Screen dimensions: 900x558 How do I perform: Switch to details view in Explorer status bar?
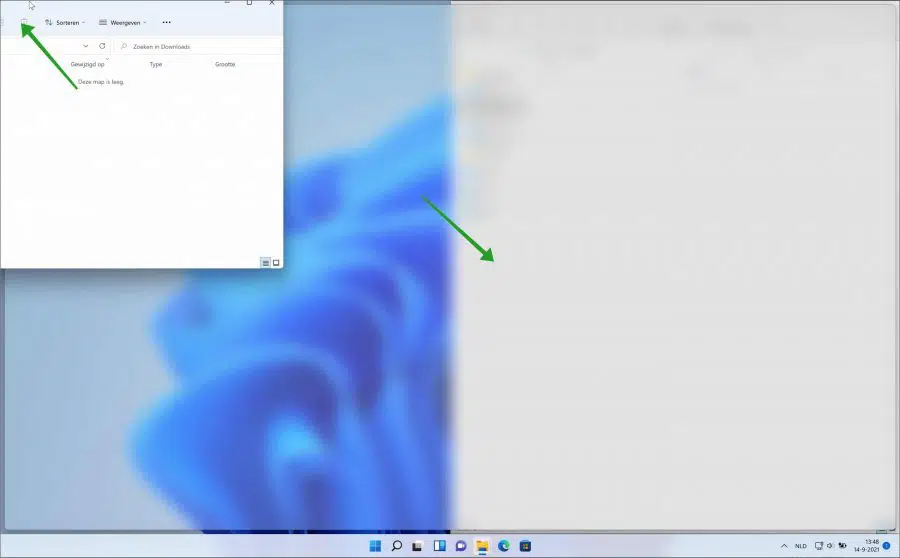[266, 262]
